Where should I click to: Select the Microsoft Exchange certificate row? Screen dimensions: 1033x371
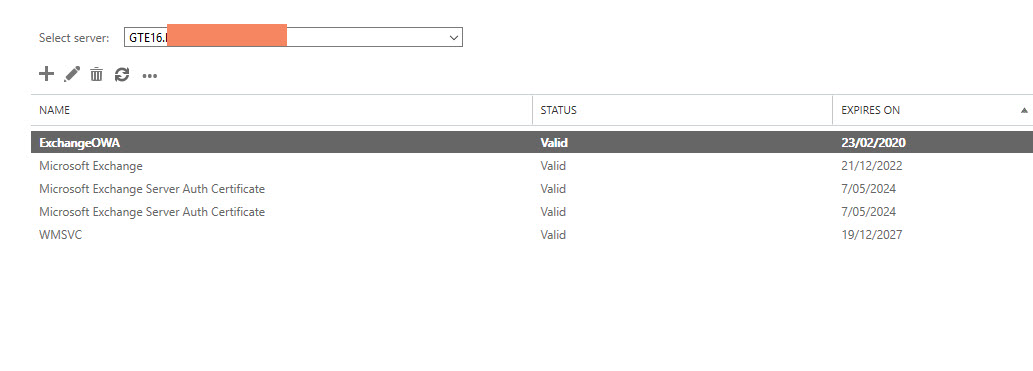[x=532, y=165]
